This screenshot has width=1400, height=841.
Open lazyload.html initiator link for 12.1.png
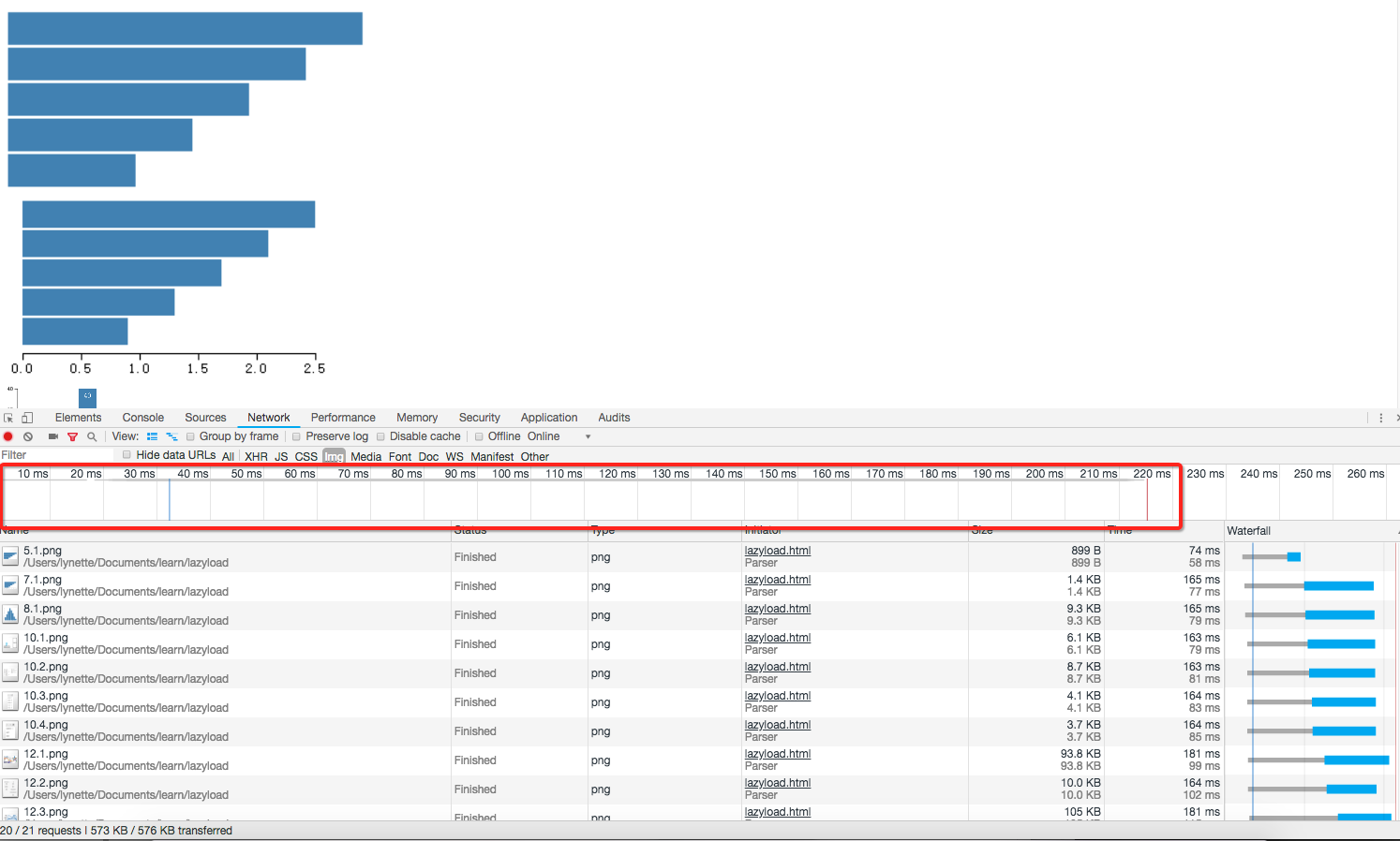(778, 754)
